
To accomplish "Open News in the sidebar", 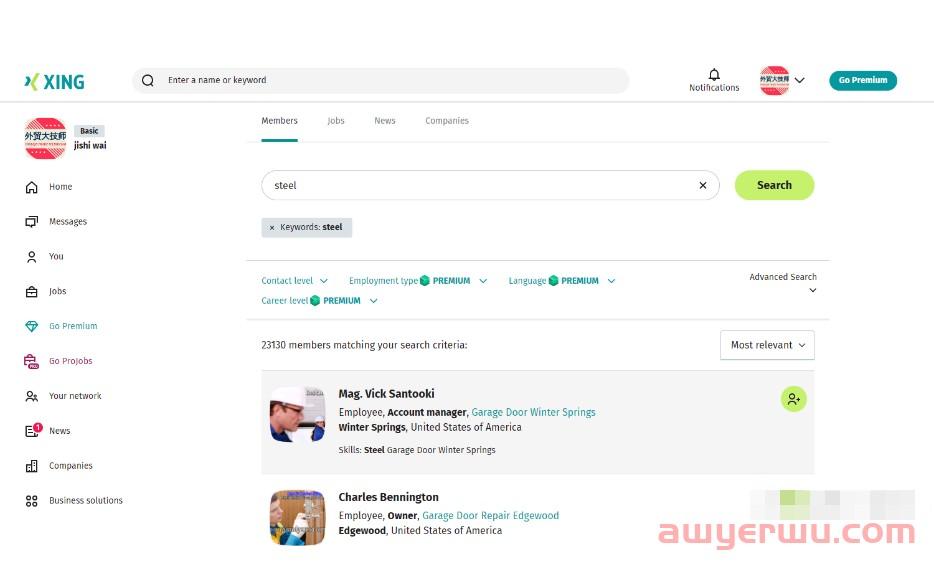I will (60, 431).
